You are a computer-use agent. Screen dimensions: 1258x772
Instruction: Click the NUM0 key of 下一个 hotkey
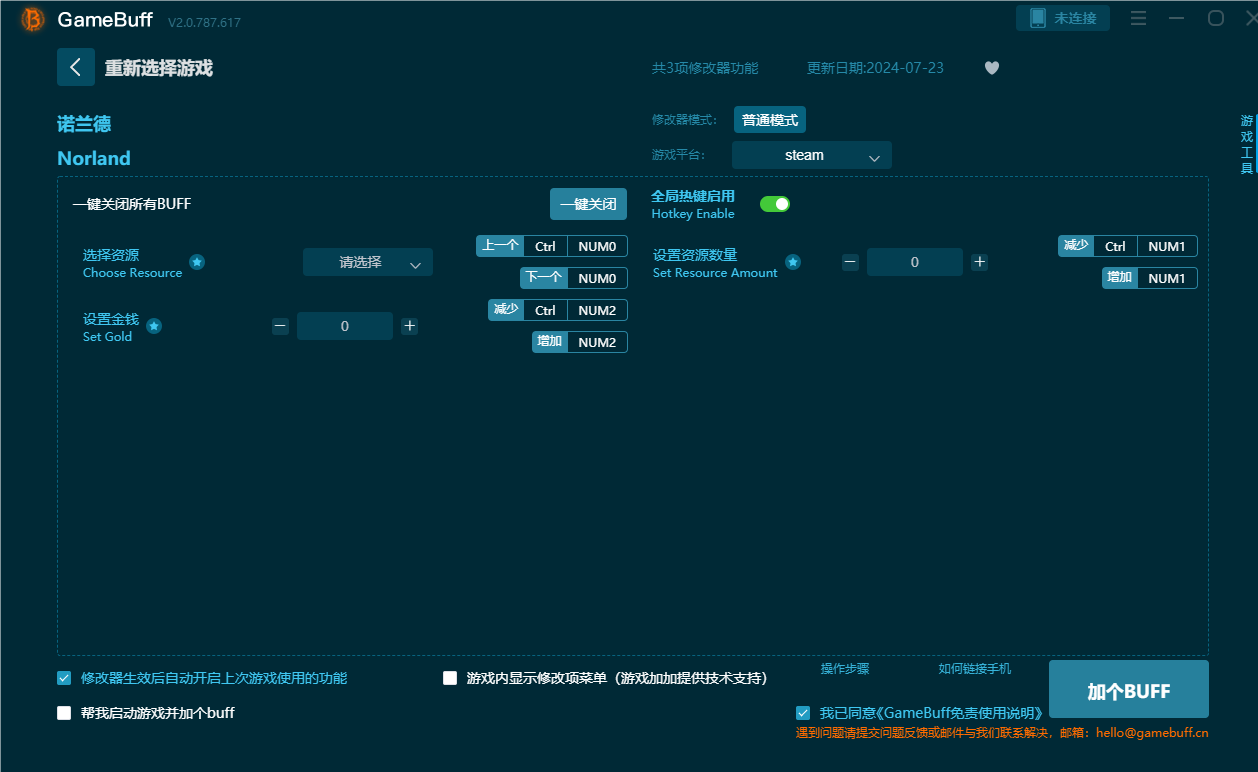(597, 278)
